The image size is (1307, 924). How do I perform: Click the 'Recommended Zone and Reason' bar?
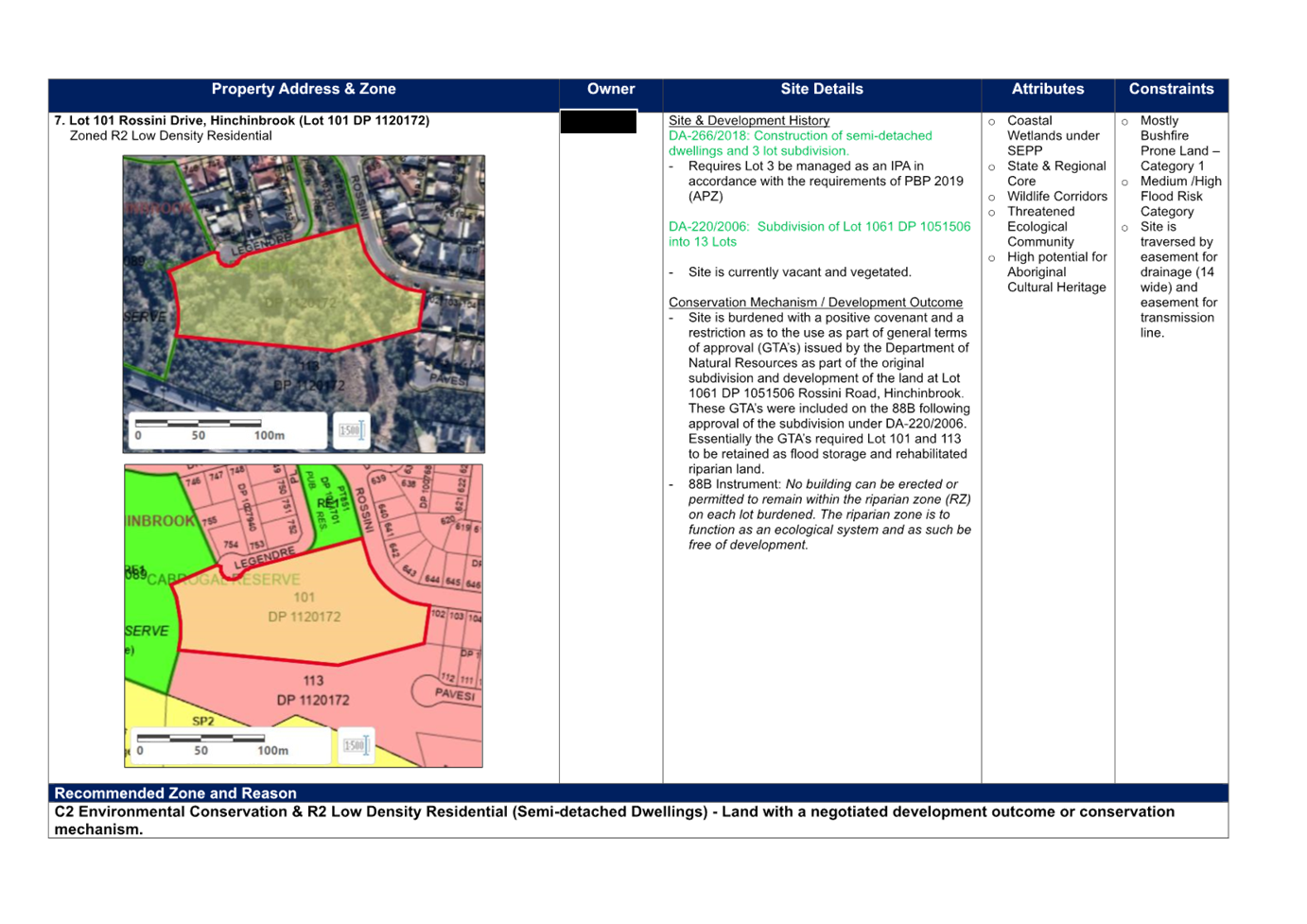point(638,793)
